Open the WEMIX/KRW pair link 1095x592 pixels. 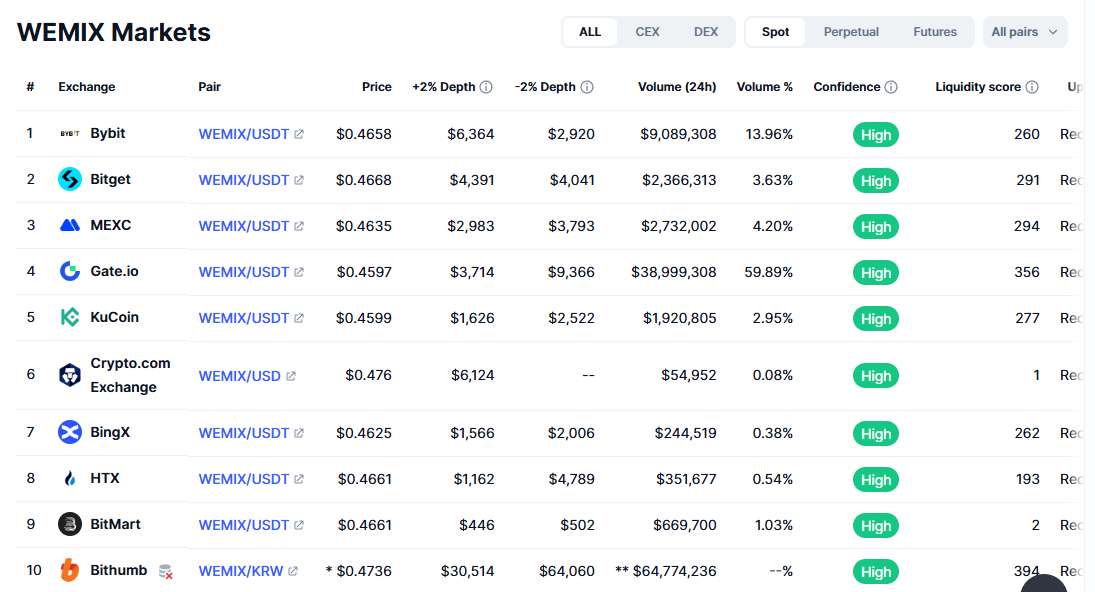241,571
